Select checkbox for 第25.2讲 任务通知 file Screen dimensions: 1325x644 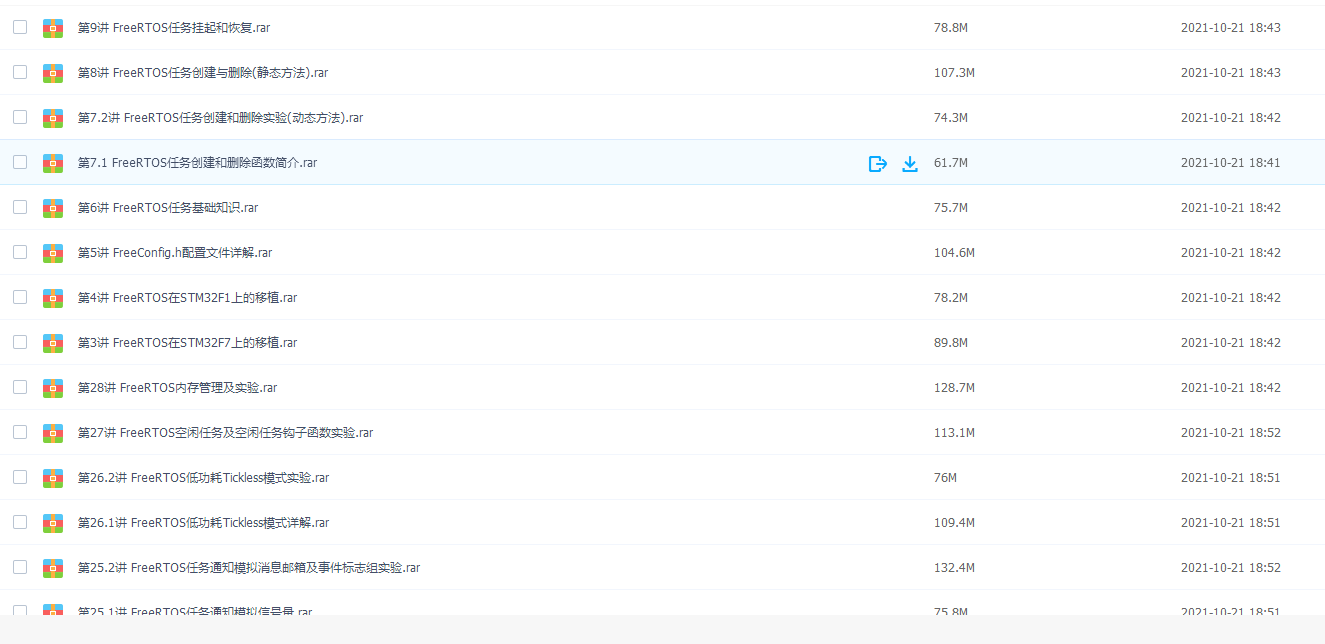pyautogui.click(x=20, y=567)
